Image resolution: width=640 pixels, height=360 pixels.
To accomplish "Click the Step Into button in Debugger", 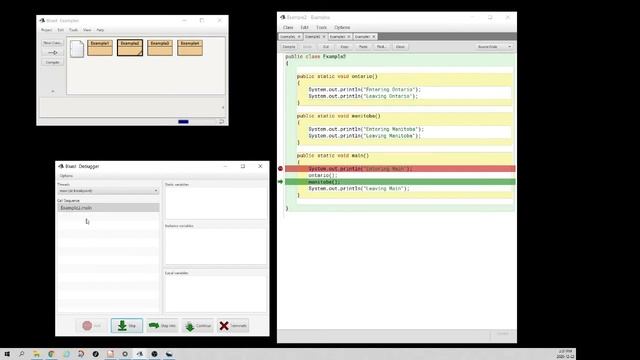I will pyautogui.click(x=162, y=326).
